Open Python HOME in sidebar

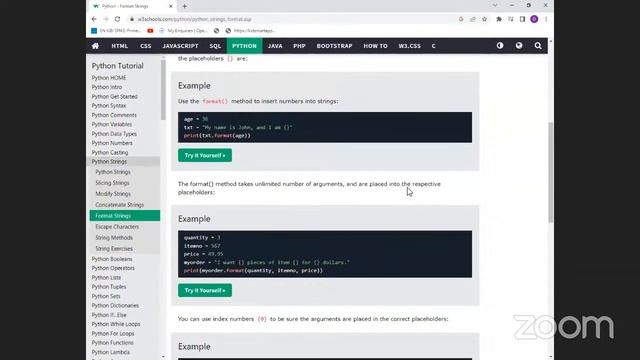[x=109, y=78]
